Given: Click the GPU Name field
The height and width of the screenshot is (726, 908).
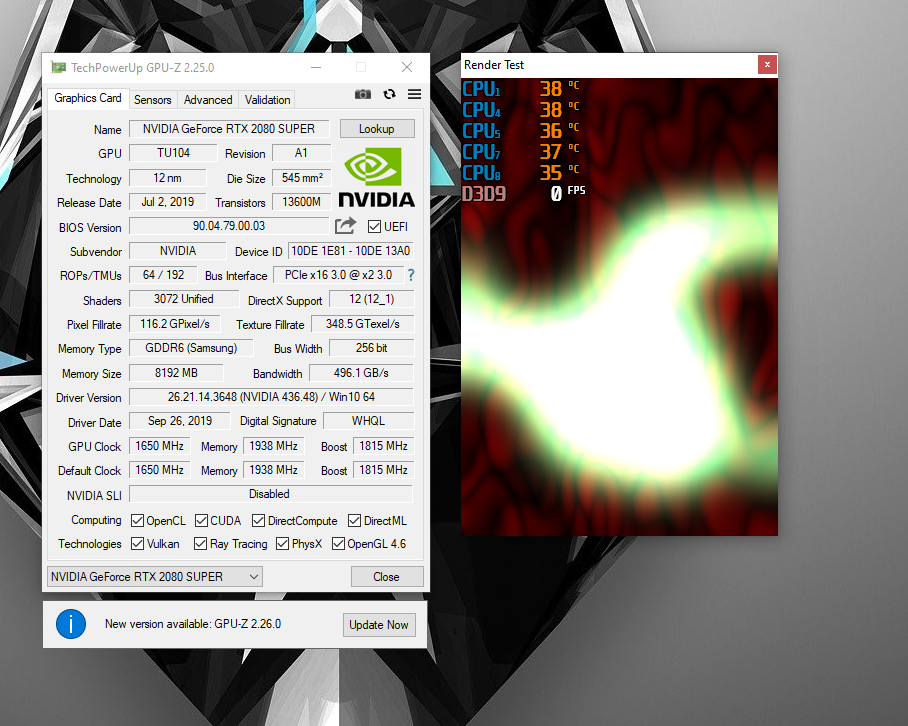Looking at the screenshot, I should 229,129.
